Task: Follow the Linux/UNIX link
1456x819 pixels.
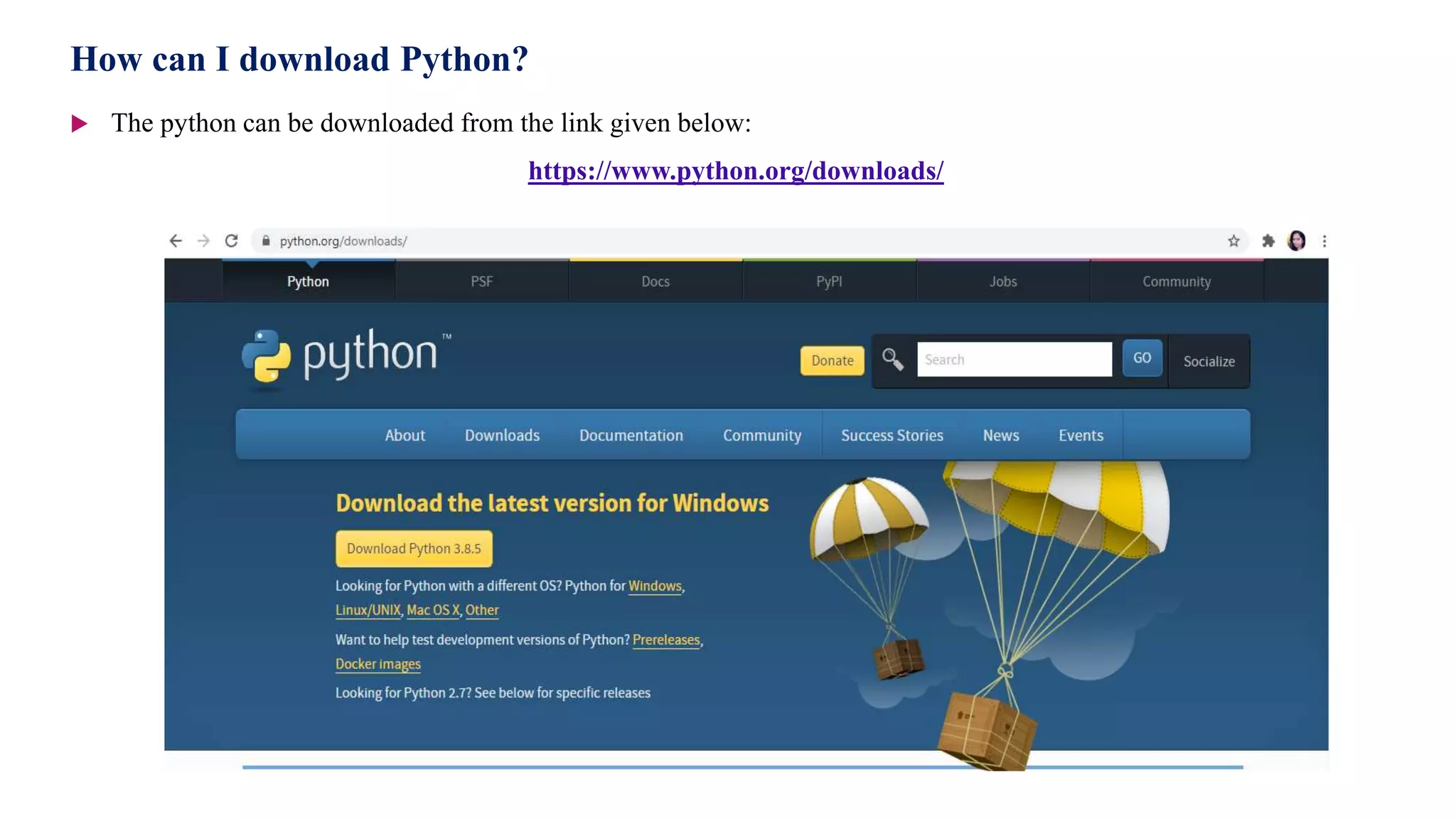Action: pyautogui.click(x=368, y=610)
